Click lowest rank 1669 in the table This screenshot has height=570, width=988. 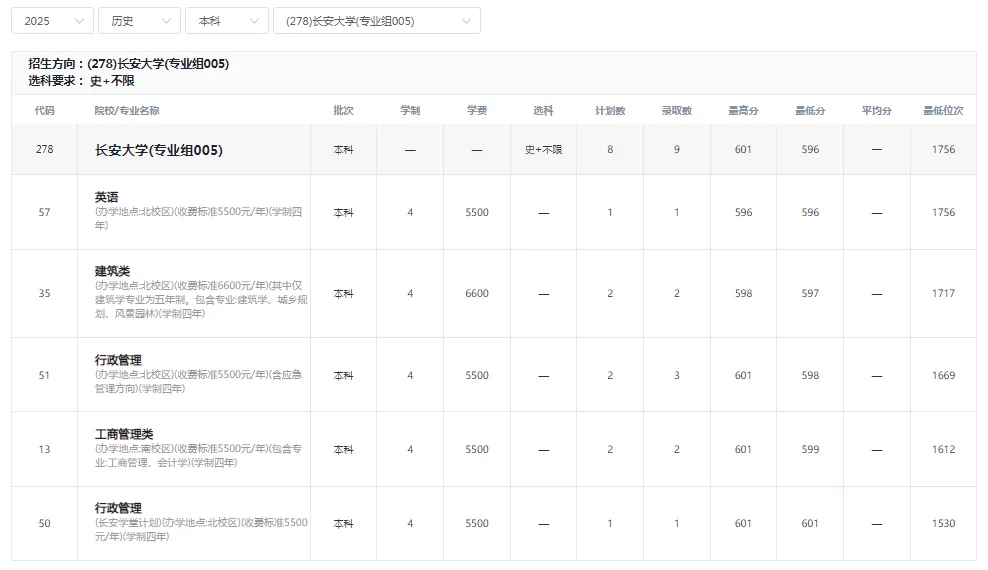point(943,375)
